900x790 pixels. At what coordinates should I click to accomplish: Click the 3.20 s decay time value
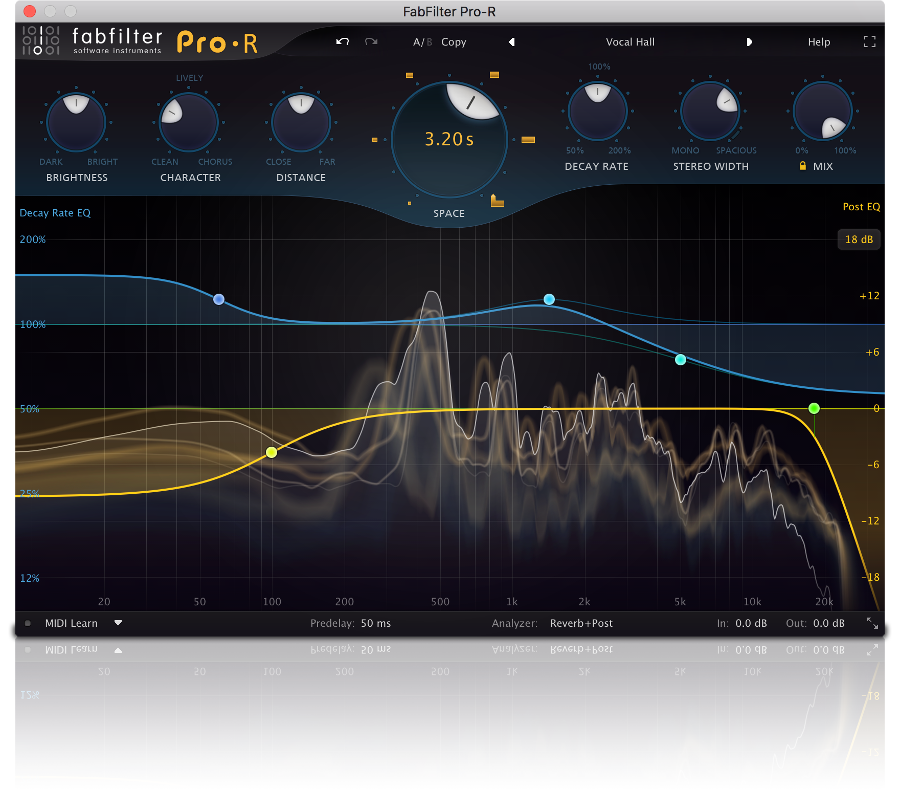click(x=449, y=139)
